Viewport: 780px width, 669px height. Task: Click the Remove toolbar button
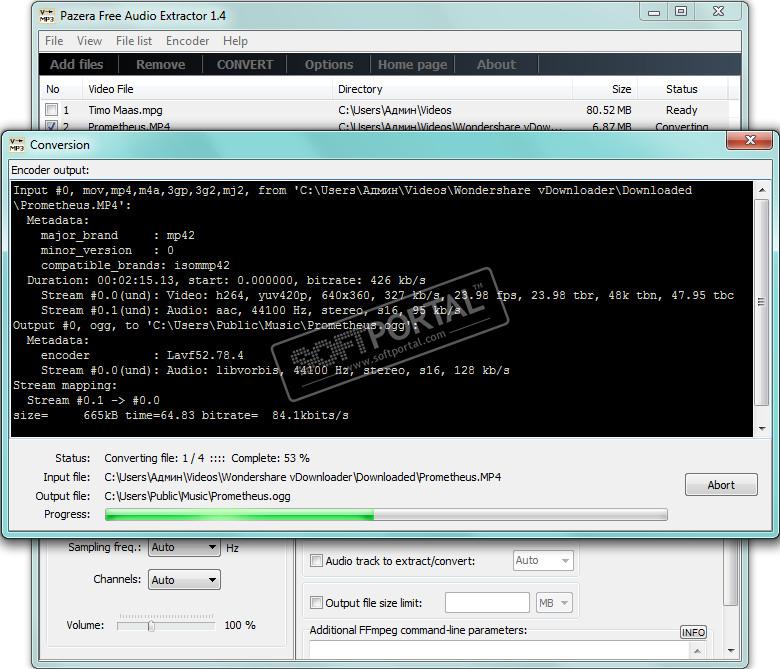tap(161, 65)
